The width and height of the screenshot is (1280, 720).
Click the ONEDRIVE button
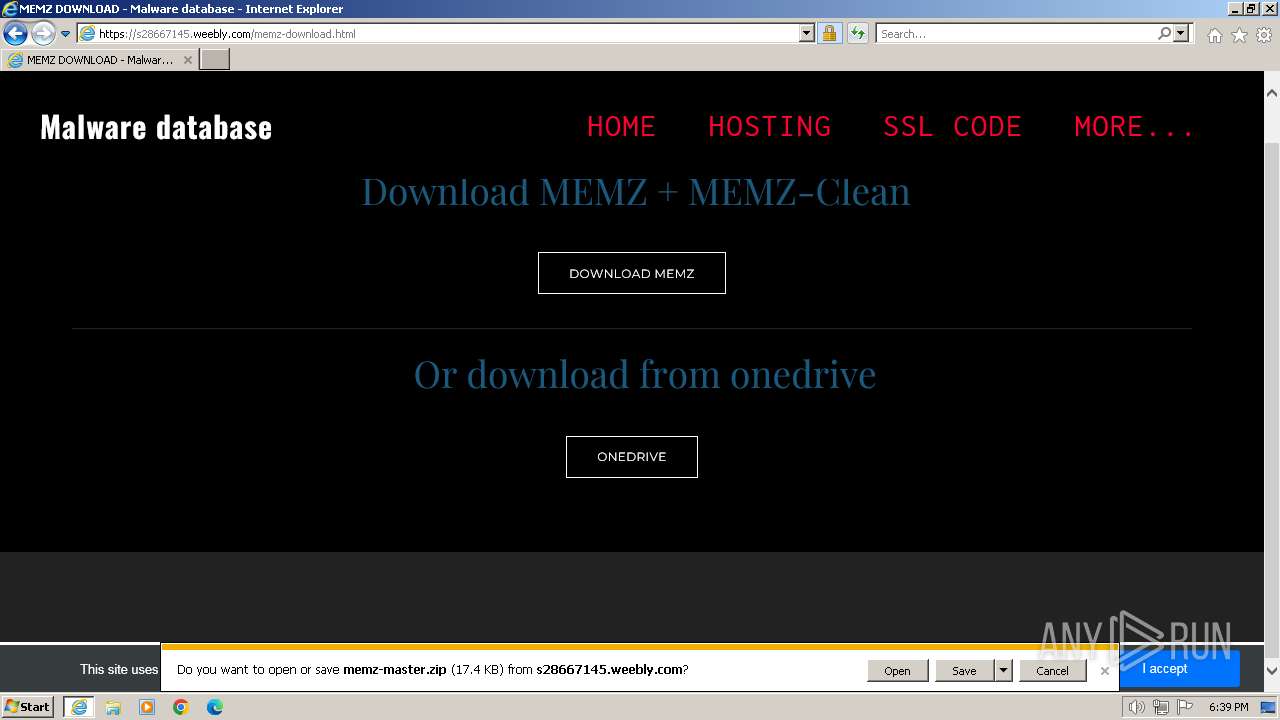click(x=632, y=457)
